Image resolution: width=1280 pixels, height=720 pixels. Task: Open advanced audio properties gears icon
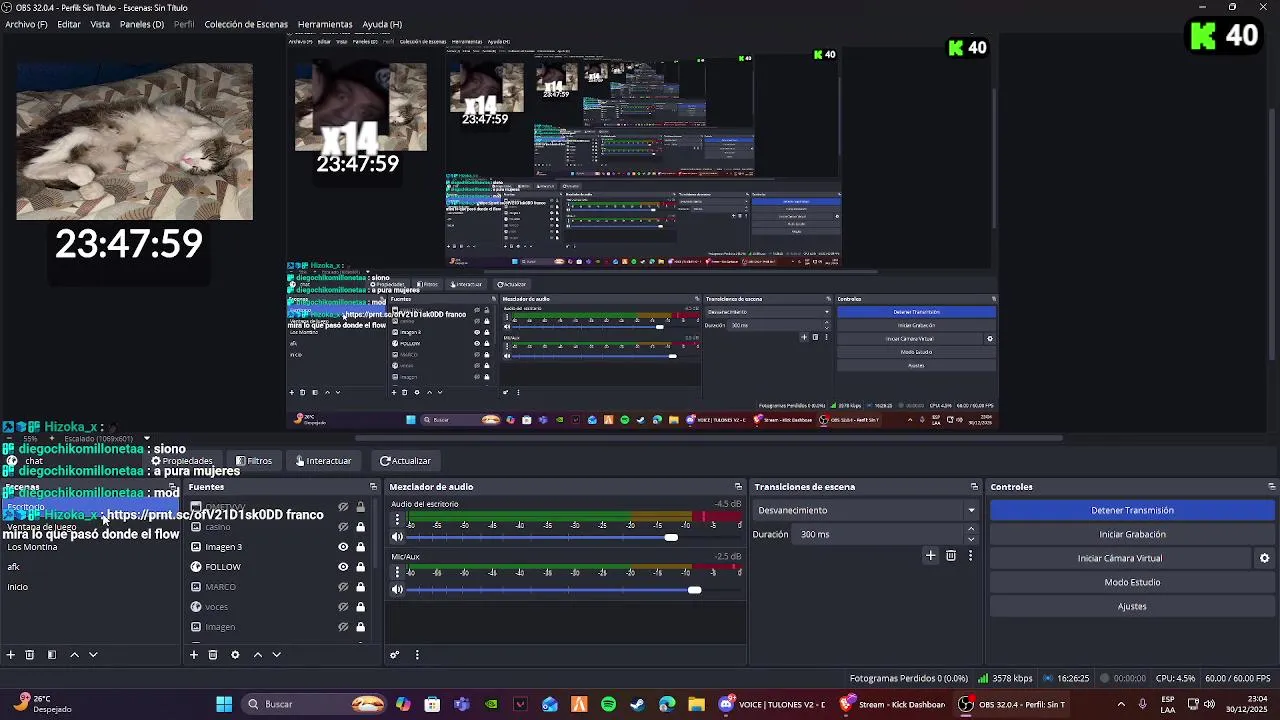click(x=395, y=655)
